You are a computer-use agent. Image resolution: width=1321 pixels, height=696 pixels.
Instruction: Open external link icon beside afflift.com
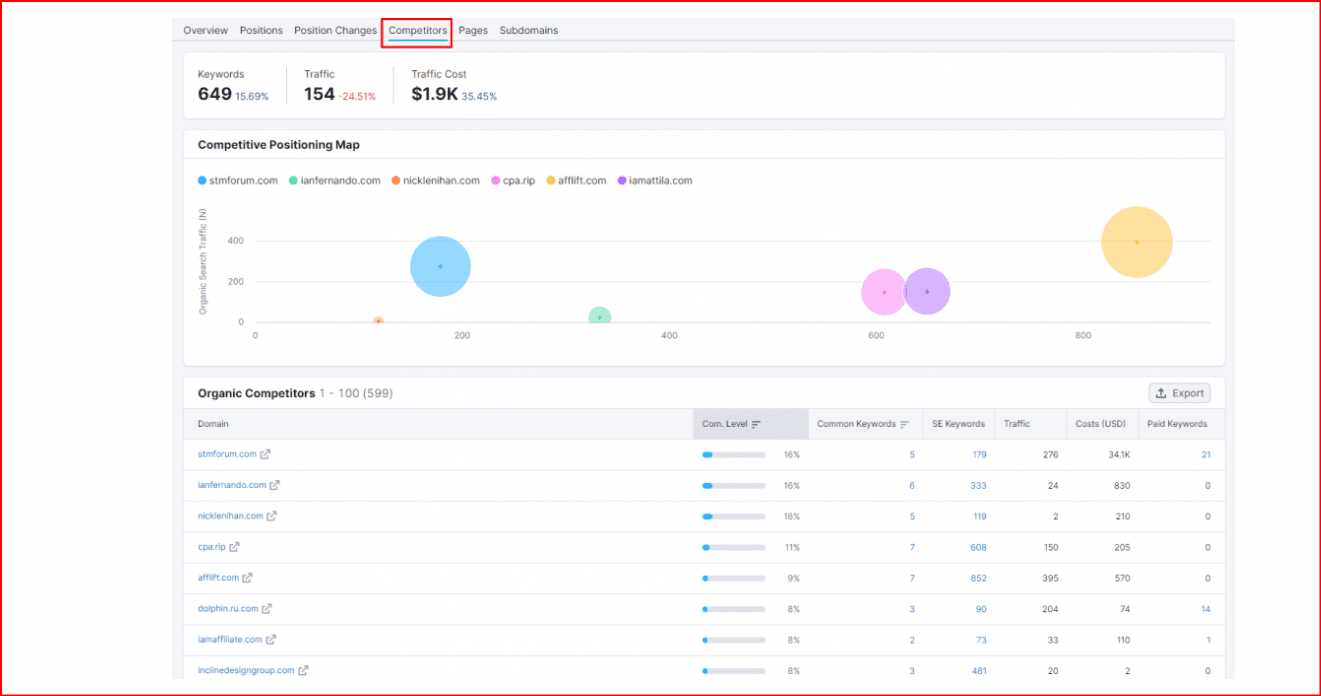click(248, 578)
